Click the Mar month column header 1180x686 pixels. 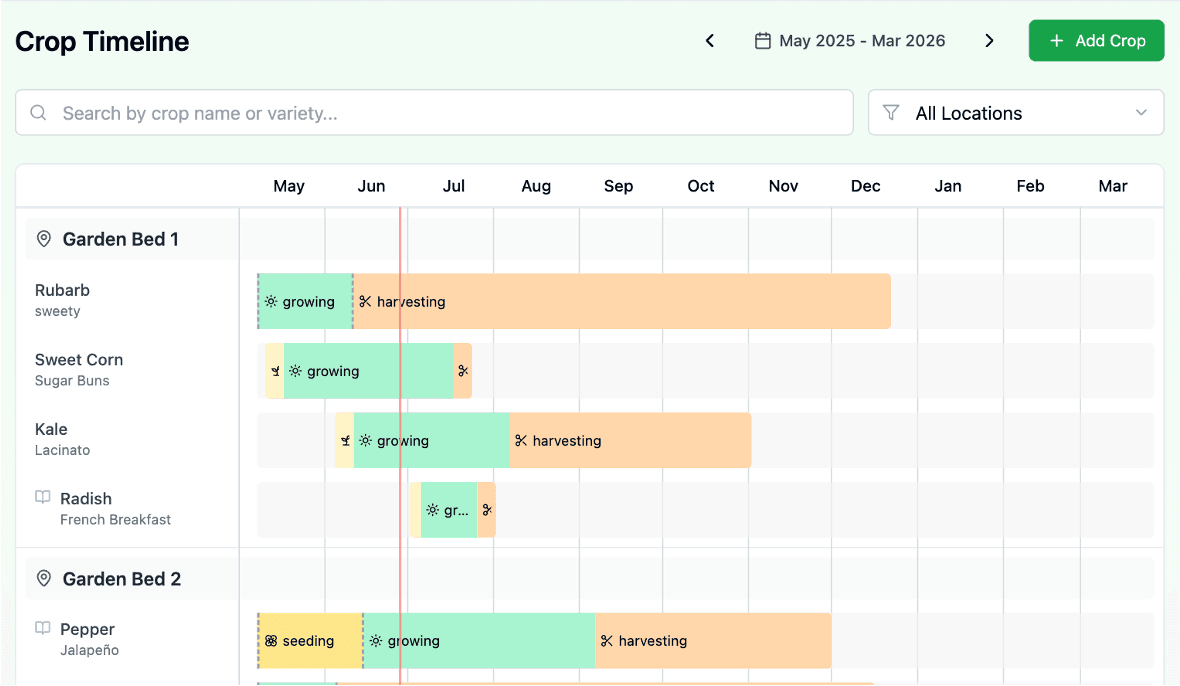[x=1113, y=186]
